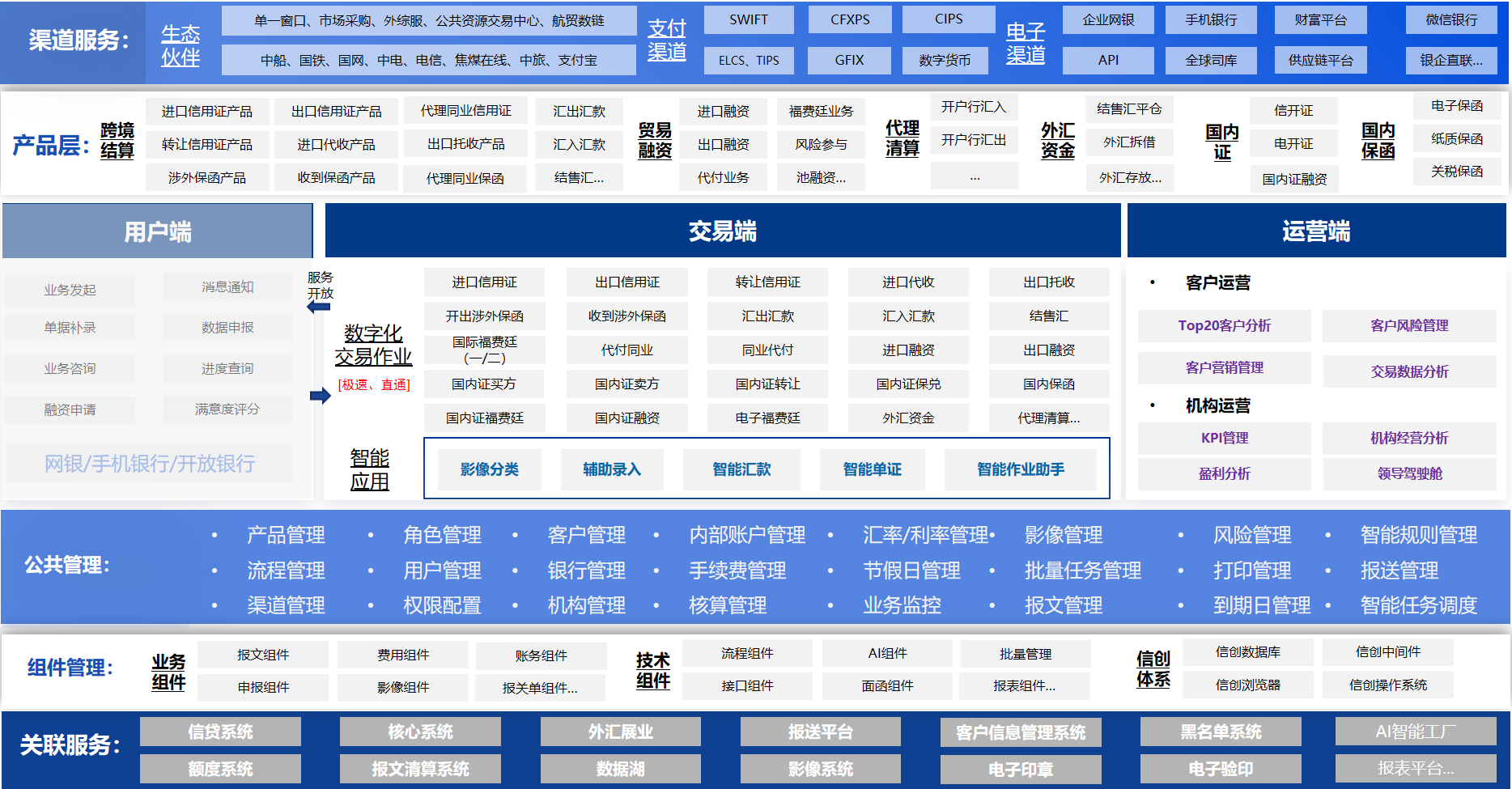This screenshot has height=789, width=1512.
Task: Select 信创数据库 in 信创体系
Action: tap(1247, 651)
